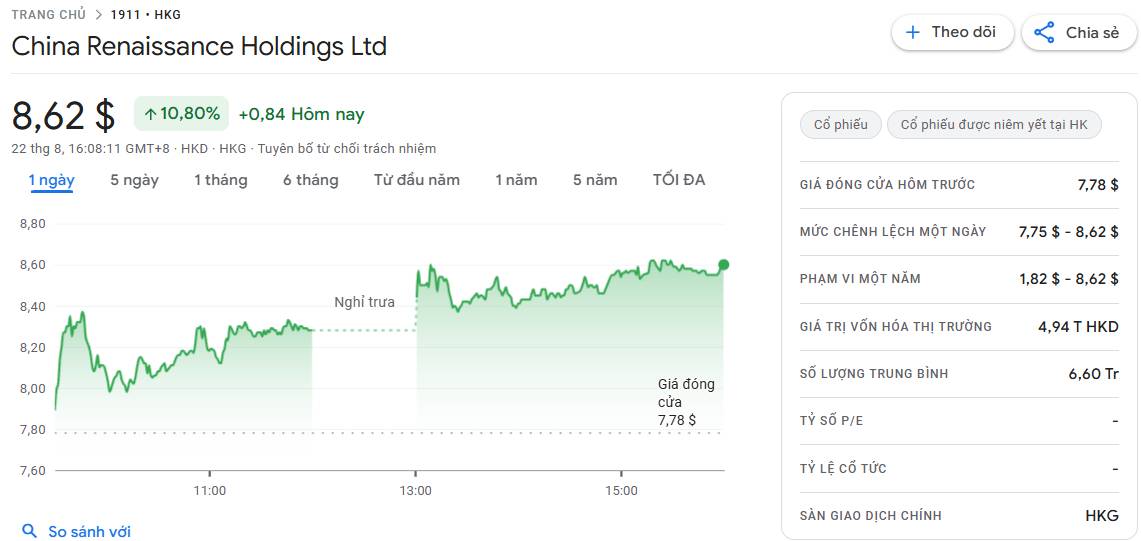Click TỶ LỆ CỔ TỨC label
Image resolution: width=1141 pixels, height=541 pixels.
pyautogui.click(x=843, y=468)
